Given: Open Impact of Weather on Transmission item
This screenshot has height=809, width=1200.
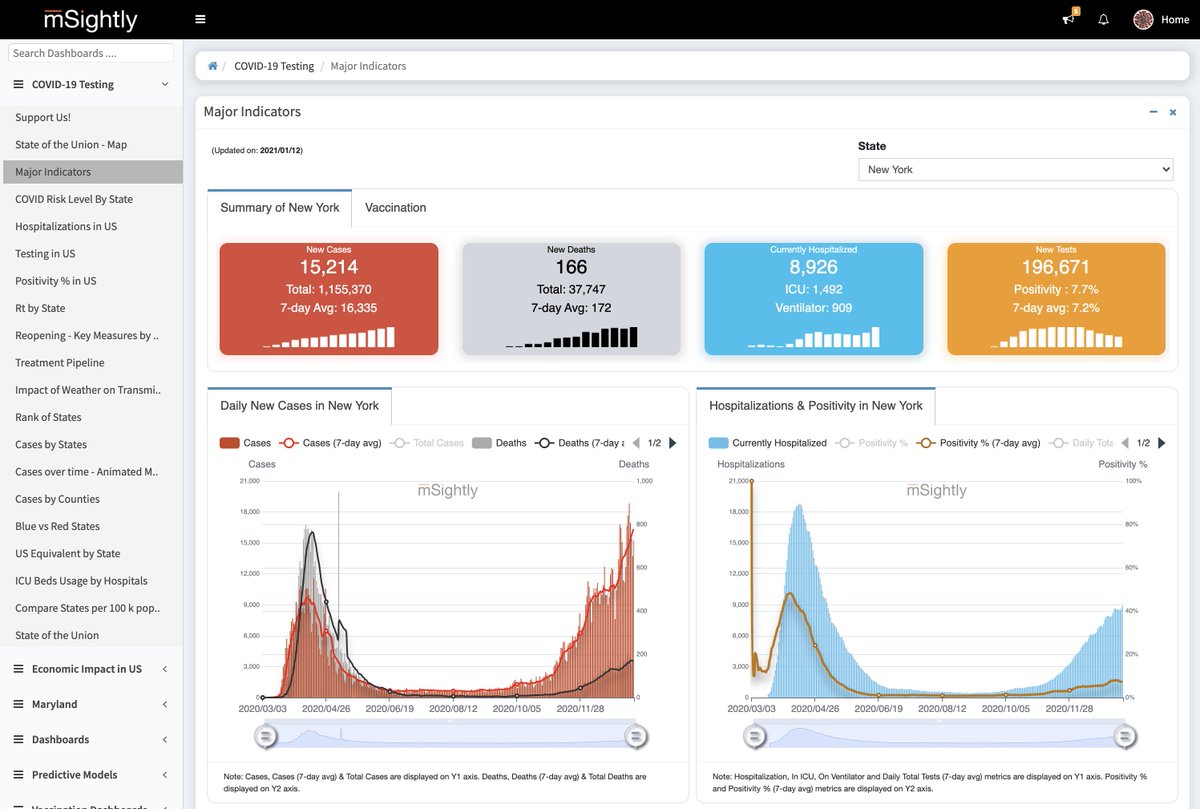Looking at the screenshot, I should tap(88, 390).
